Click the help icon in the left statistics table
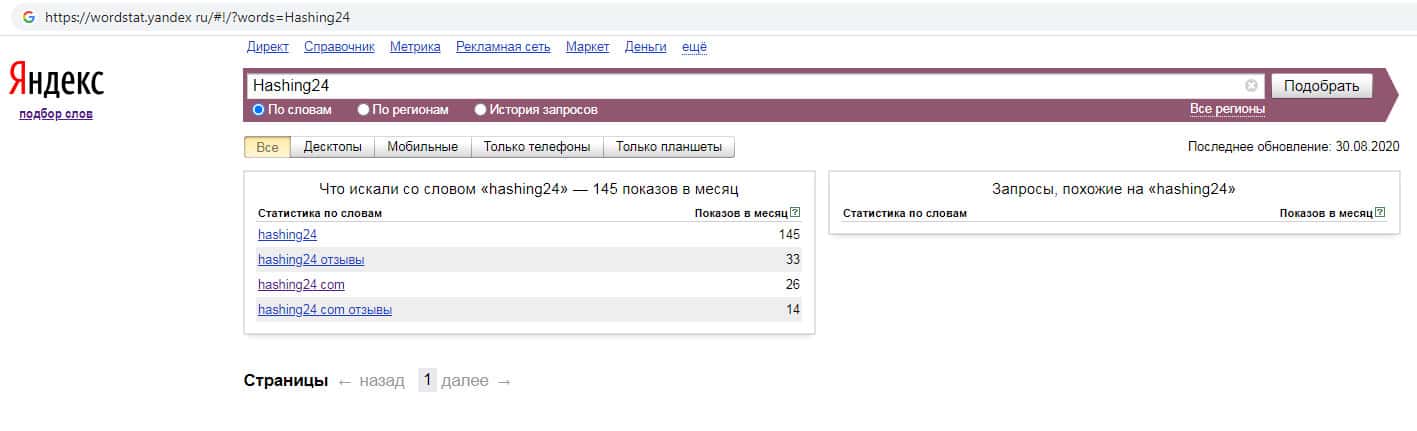 [x=795, y=213]
